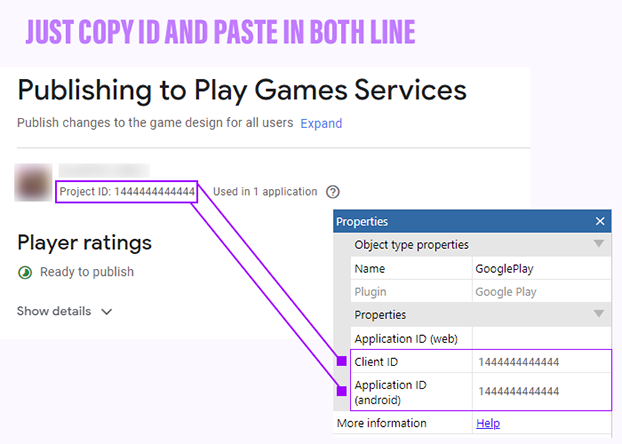Click the GooglePlay name field
This screenshot has height=444, width=622.
tap(541, 269)
